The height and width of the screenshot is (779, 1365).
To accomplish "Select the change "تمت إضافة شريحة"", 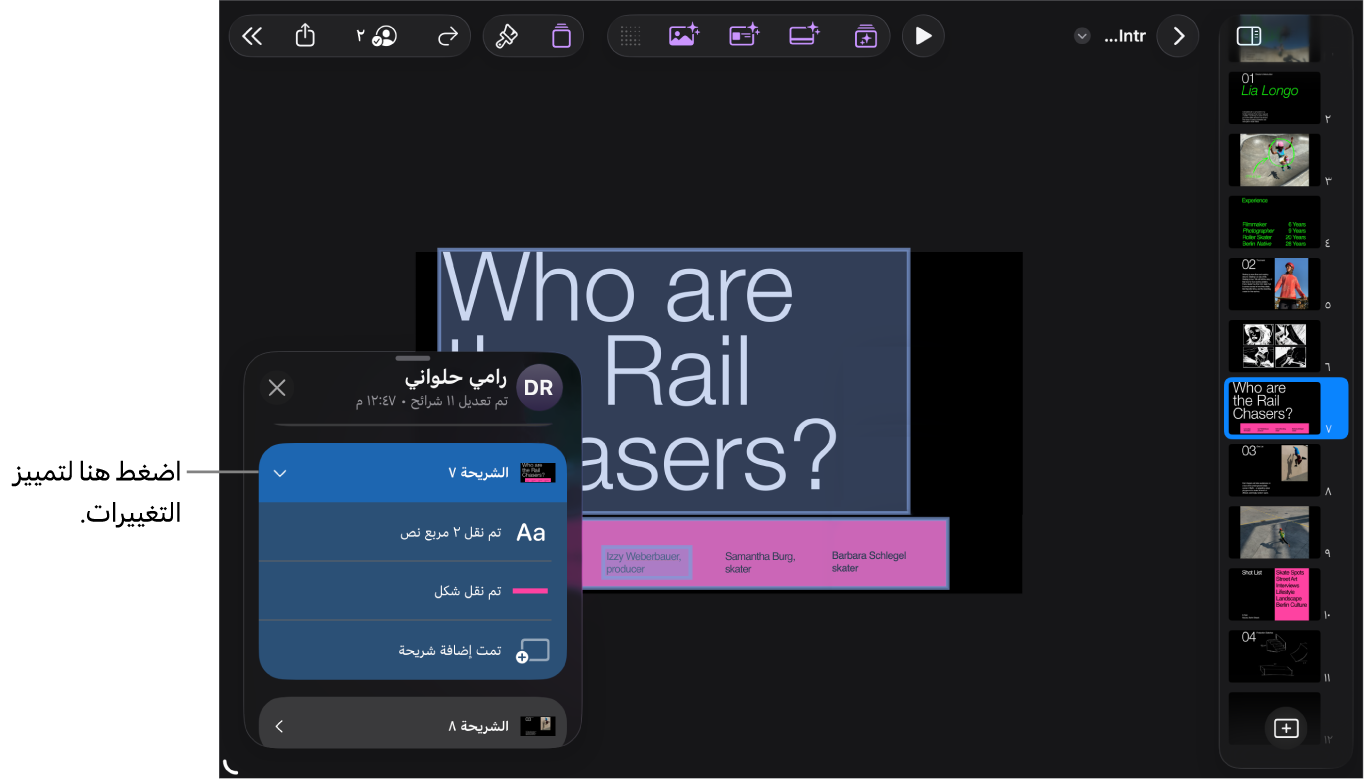I will coord(413,650).
